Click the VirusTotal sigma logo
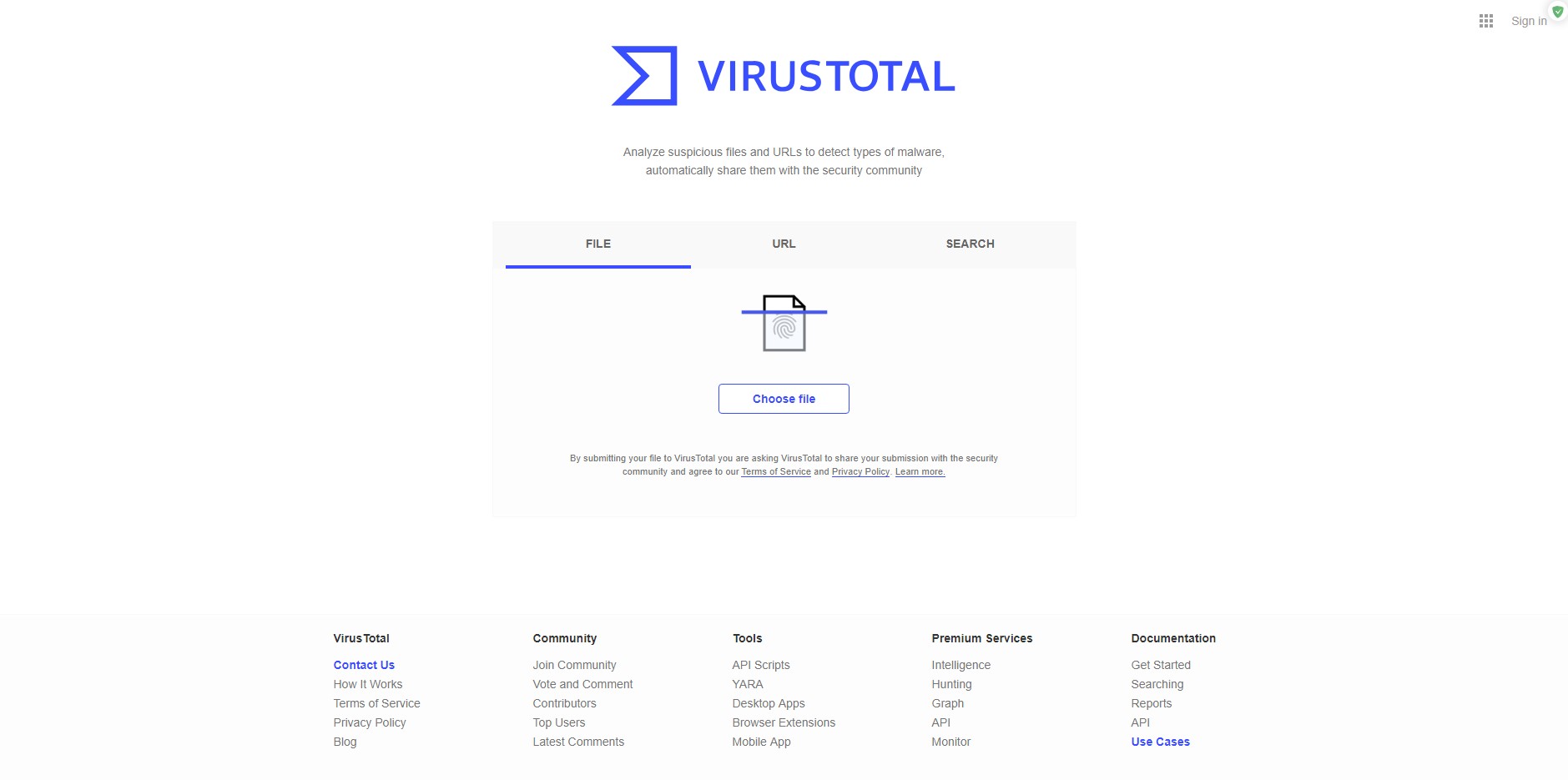This screenshot has width=1568, height=780. click(x=644, y=76)
